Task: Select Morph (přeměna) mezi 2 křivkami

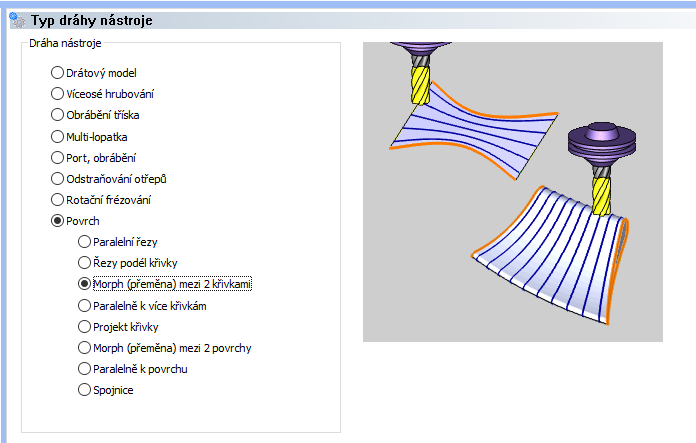Action: pos(84,284)
